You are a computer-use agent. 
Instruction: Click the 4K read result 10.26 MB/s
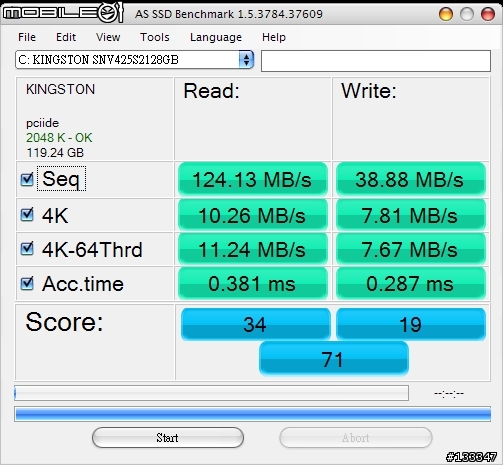click(253, 215)
